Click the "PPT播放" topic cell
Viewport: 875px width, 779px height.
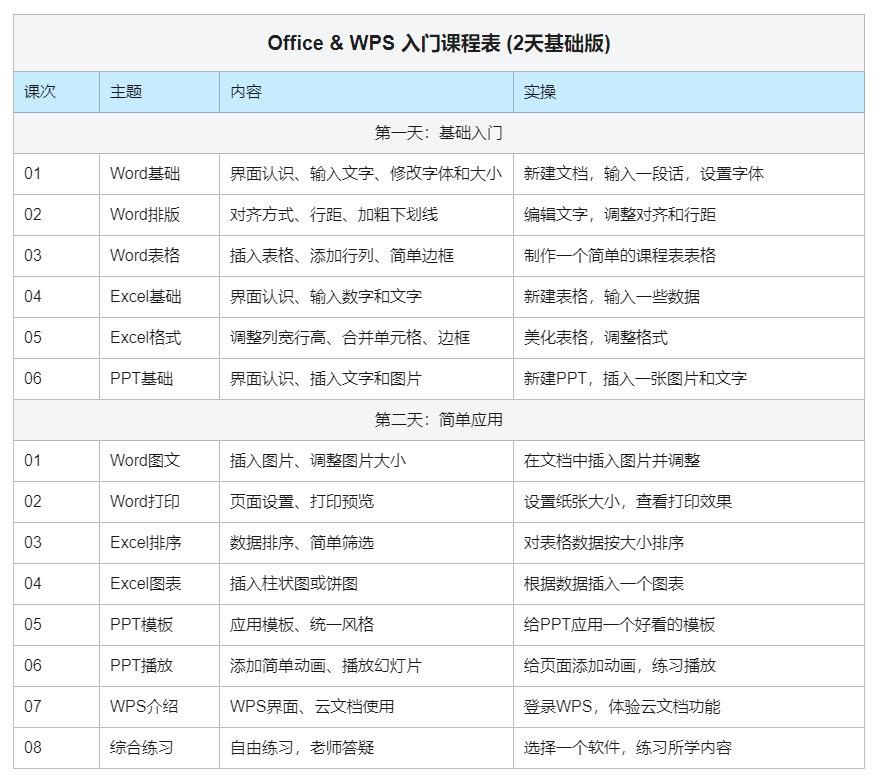[x=160, y=666]
